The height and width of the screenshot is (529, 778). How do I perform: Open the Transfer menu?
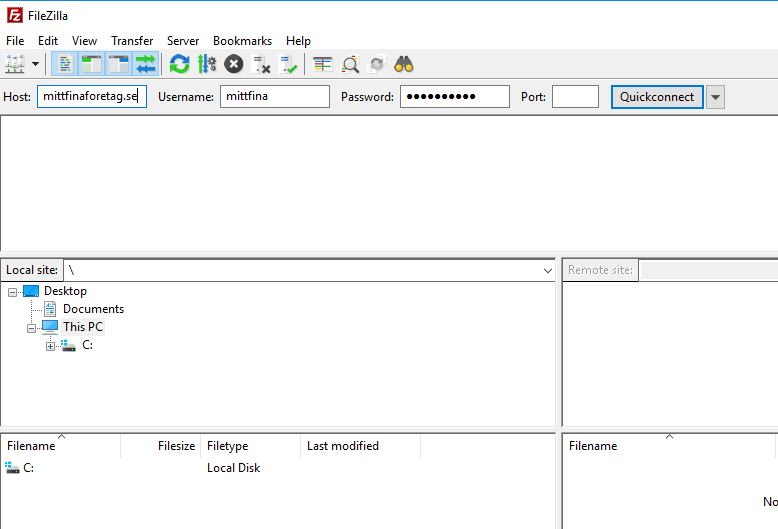[132, 41]
